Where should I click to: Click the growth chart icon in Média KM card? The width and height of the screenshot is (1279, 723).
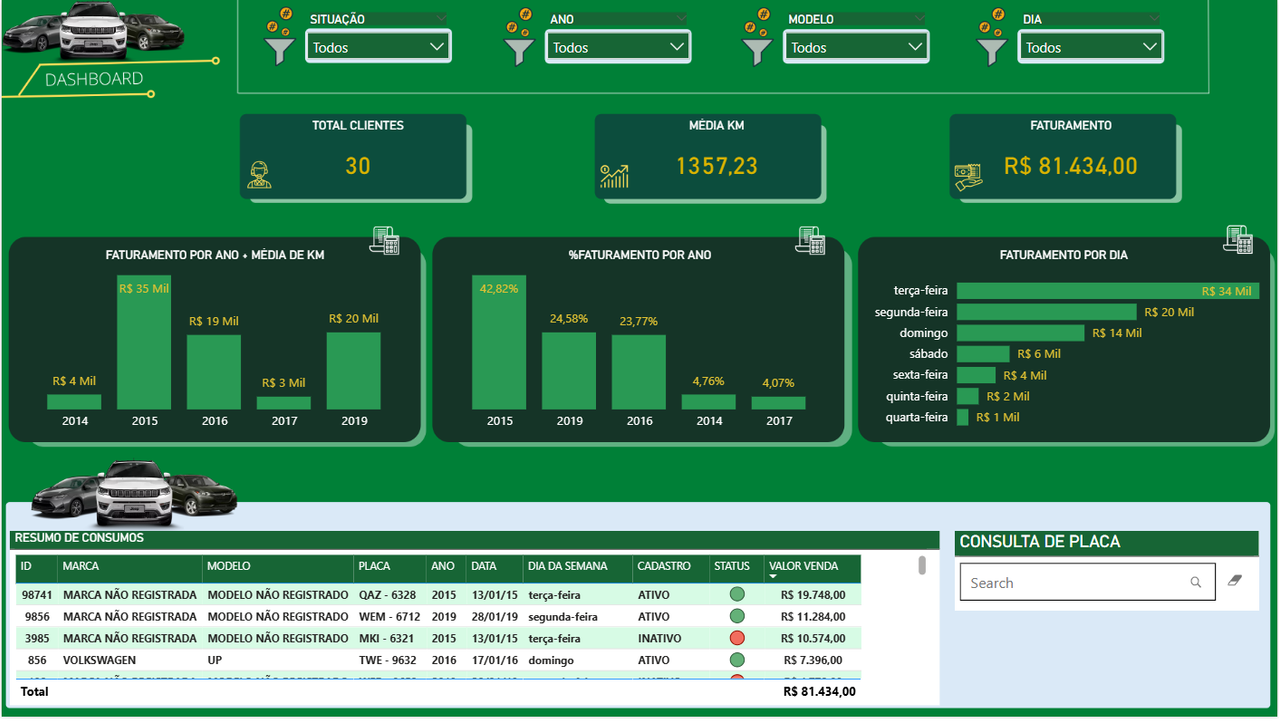coord(614,176)
